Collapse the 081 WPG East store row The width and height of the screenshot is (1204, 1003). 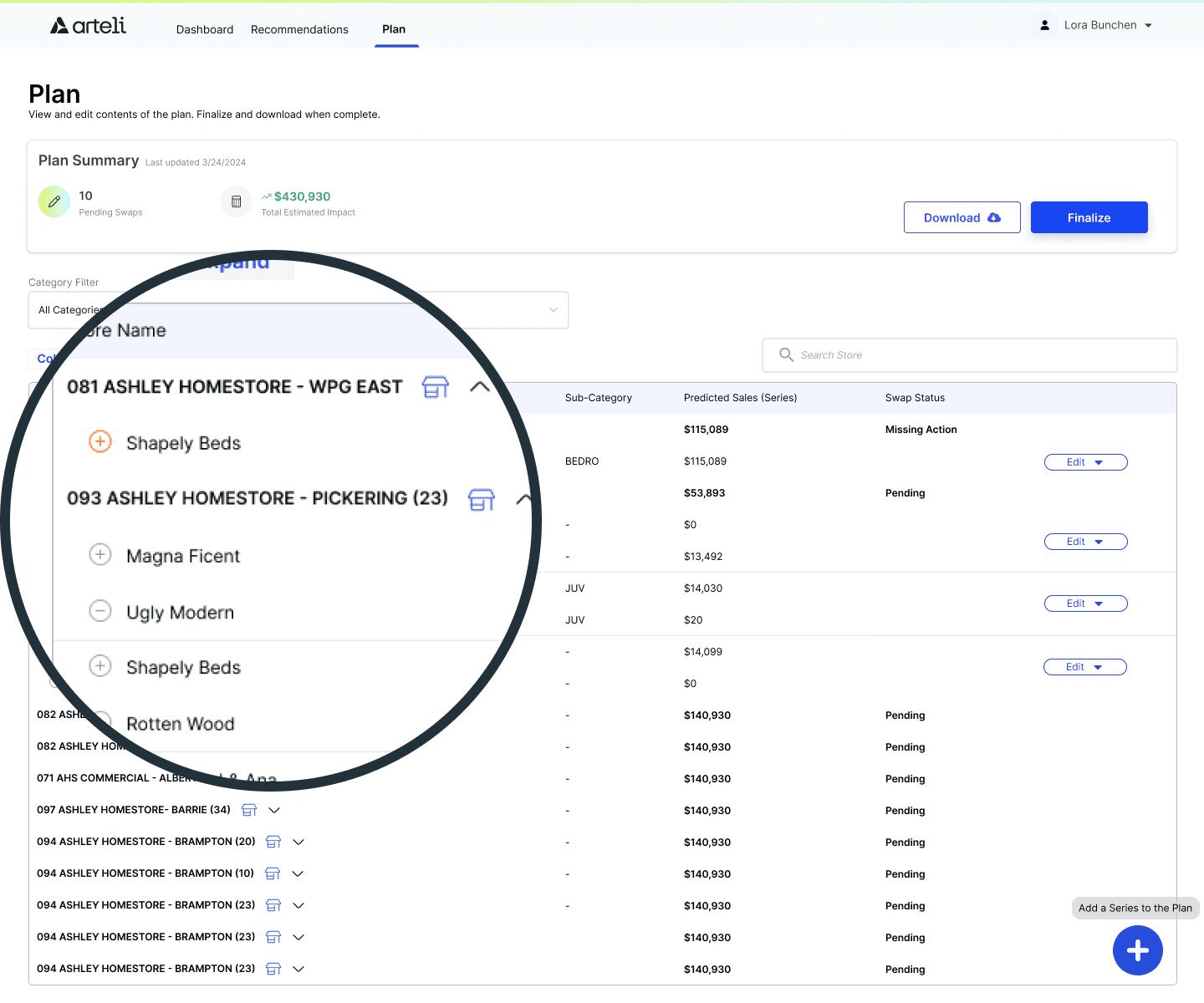[x=480, y=387]
